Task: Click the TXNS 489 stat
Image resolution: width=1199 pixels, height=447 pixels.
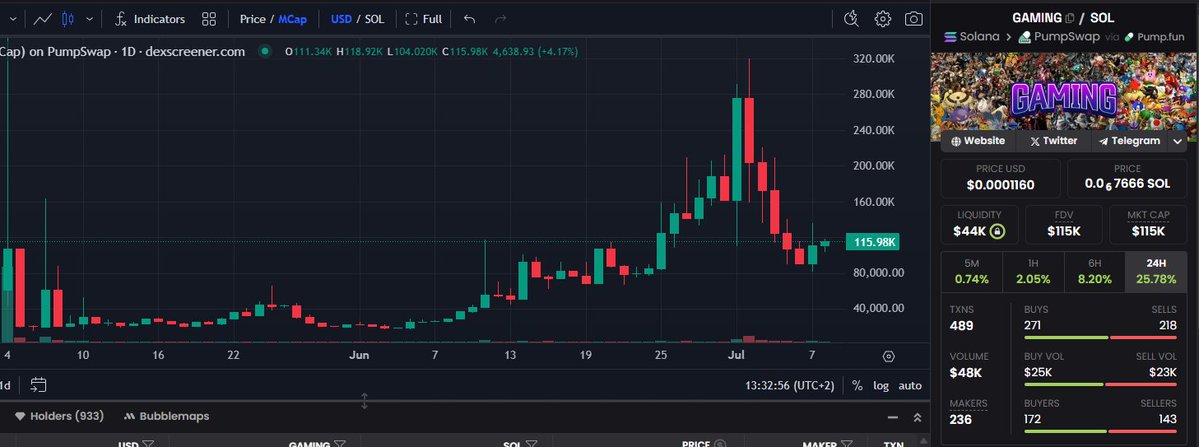Action: point(962,319)
